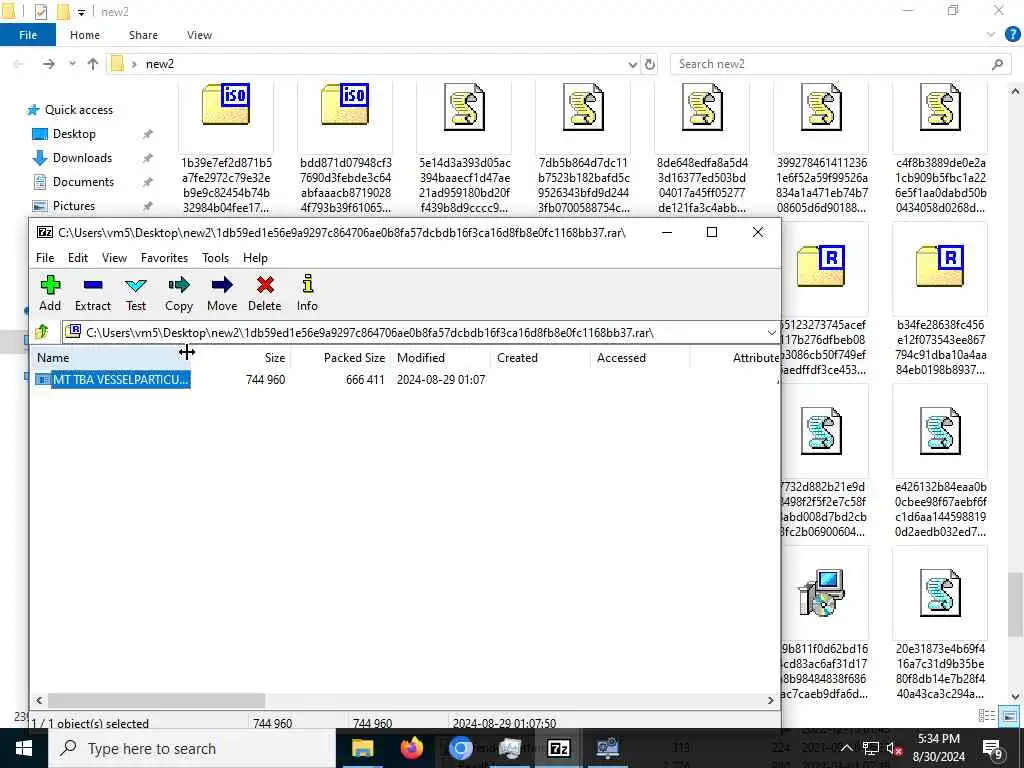Open the 7-Zip File menu
1024x768 pixels.
tap(45, 258)
